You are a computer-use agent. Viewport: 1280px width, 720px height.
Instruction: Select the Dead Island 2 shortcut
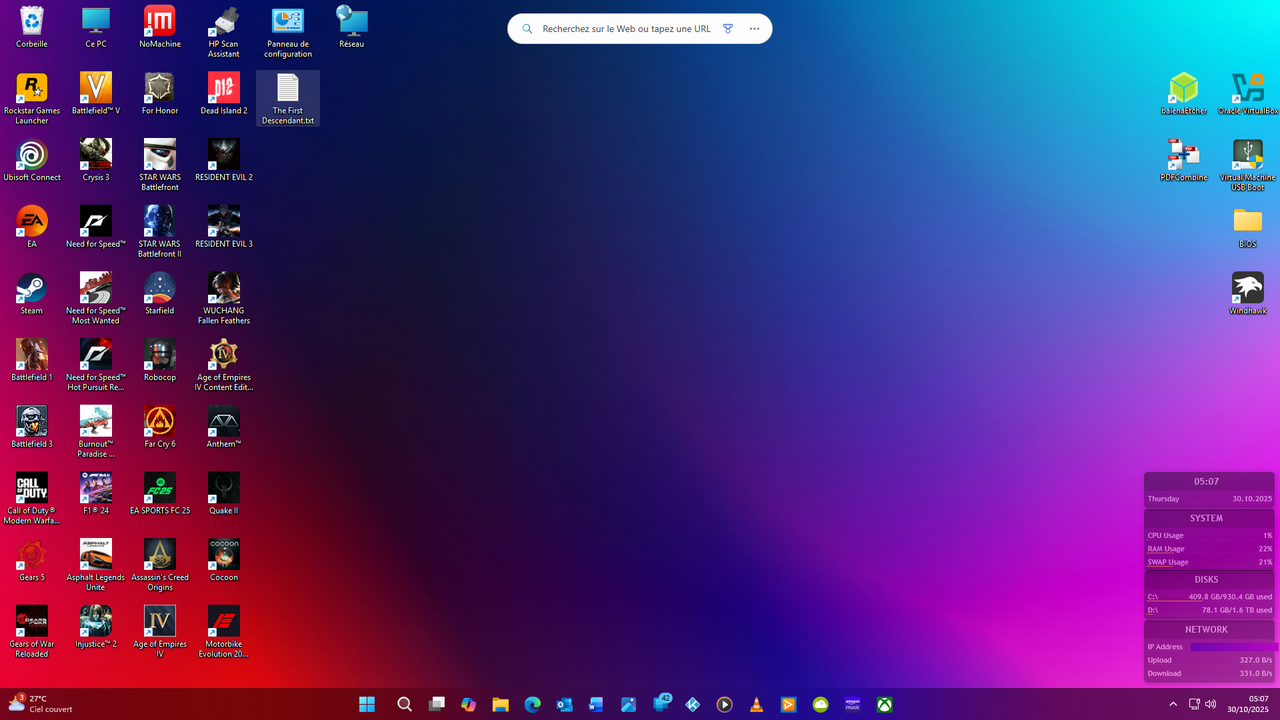coord(224,94)
